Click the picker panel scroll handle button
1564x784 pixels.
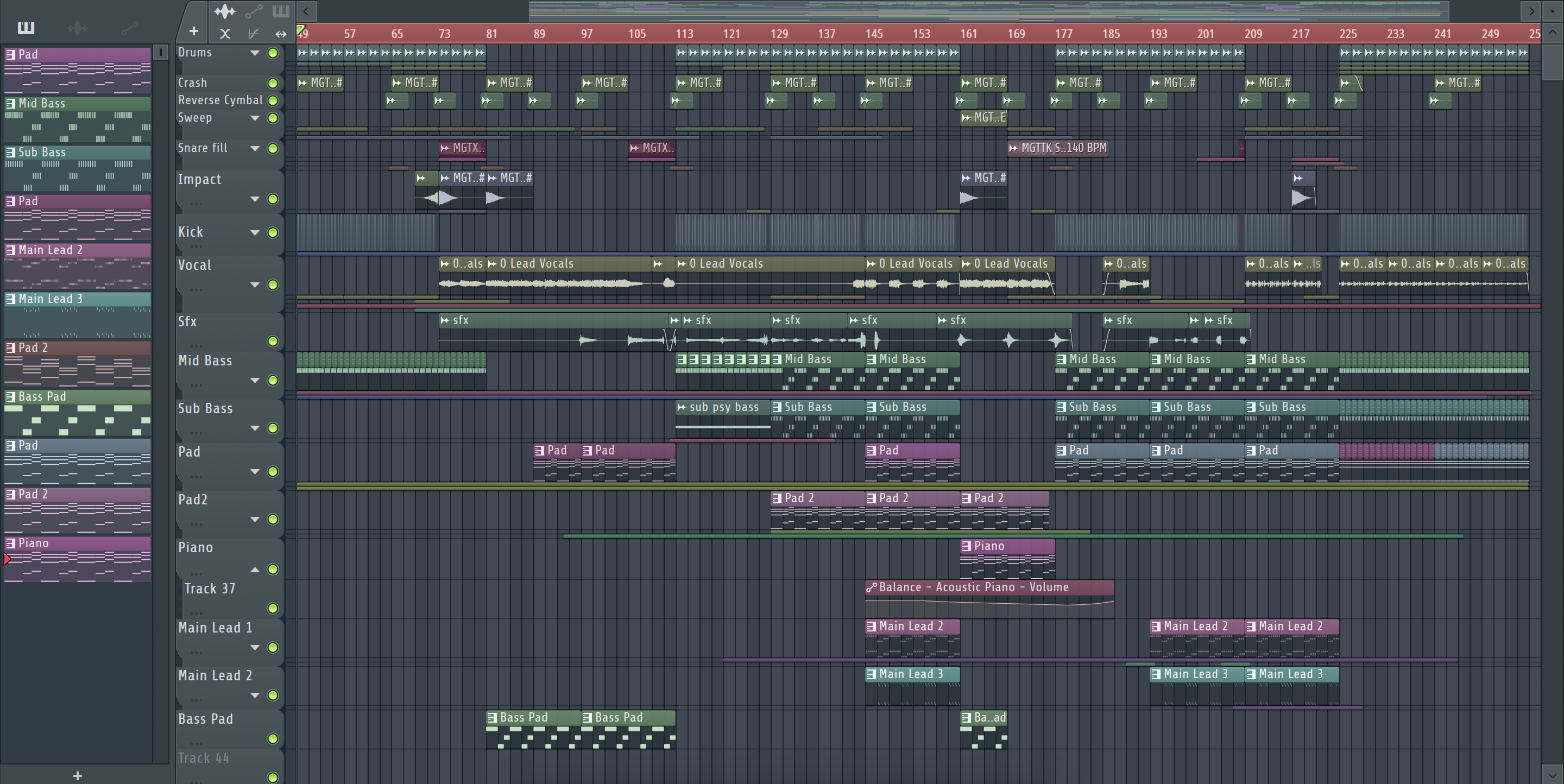point(160,52)
